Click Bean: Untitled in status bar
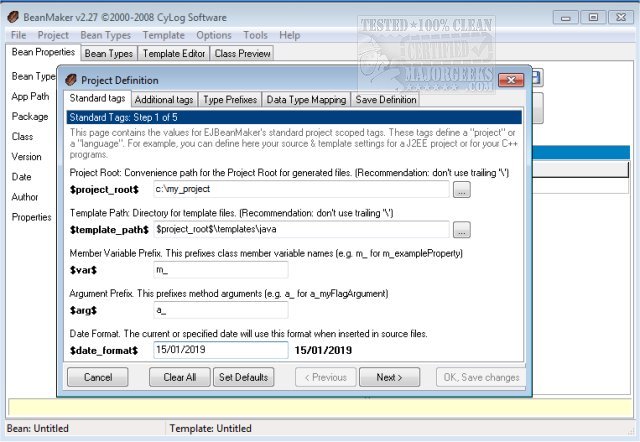 (38, 429)
